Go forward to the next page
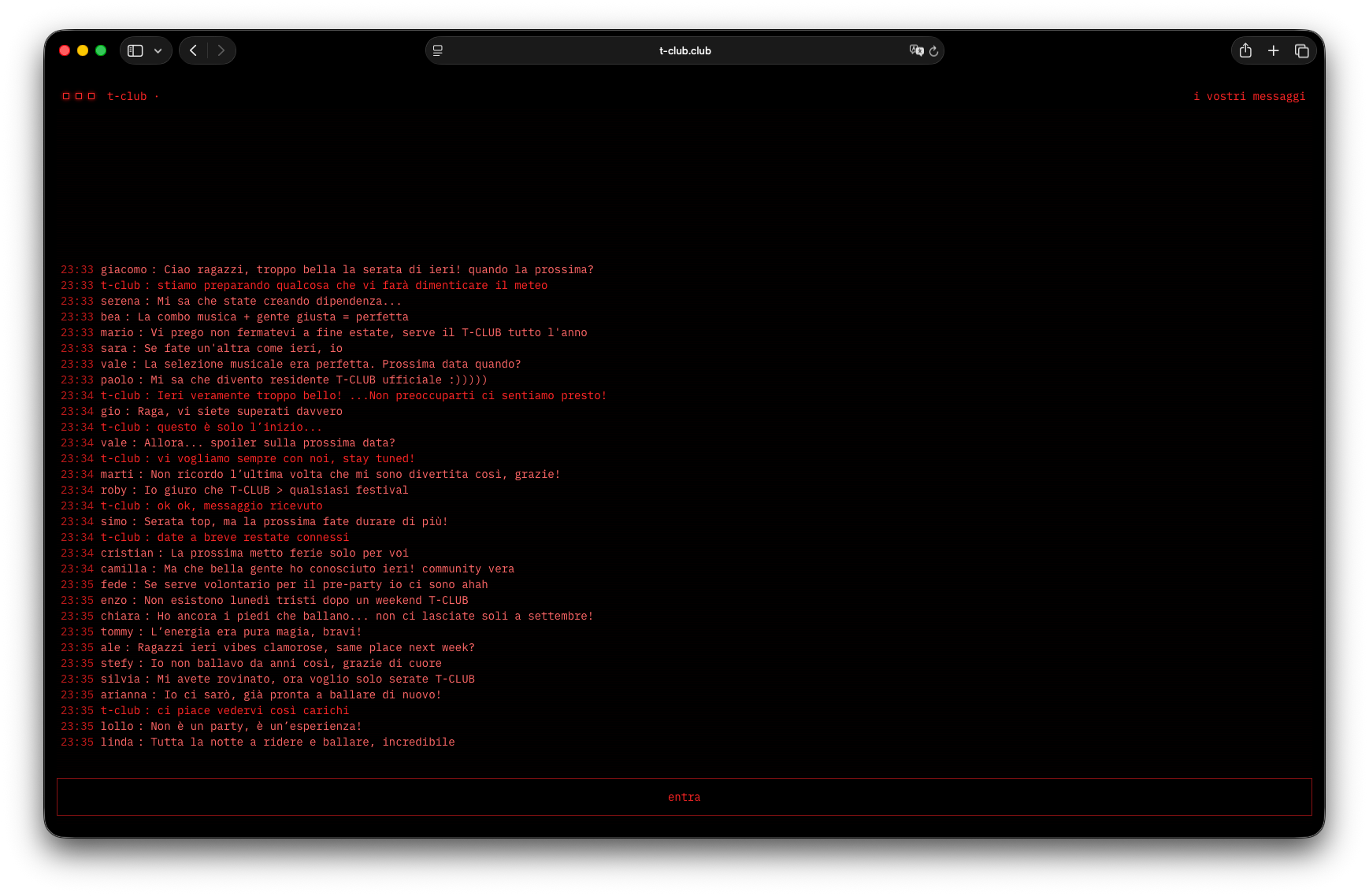 pyautogui.click(x=221, y=50)
